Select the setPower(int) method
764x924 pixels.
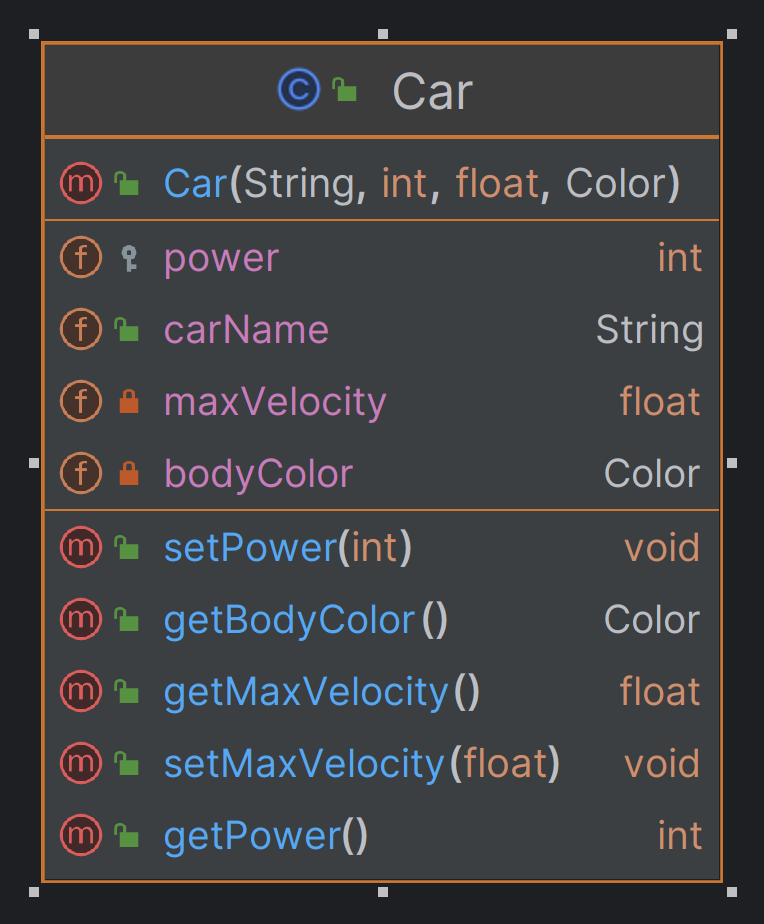point(382,547)
